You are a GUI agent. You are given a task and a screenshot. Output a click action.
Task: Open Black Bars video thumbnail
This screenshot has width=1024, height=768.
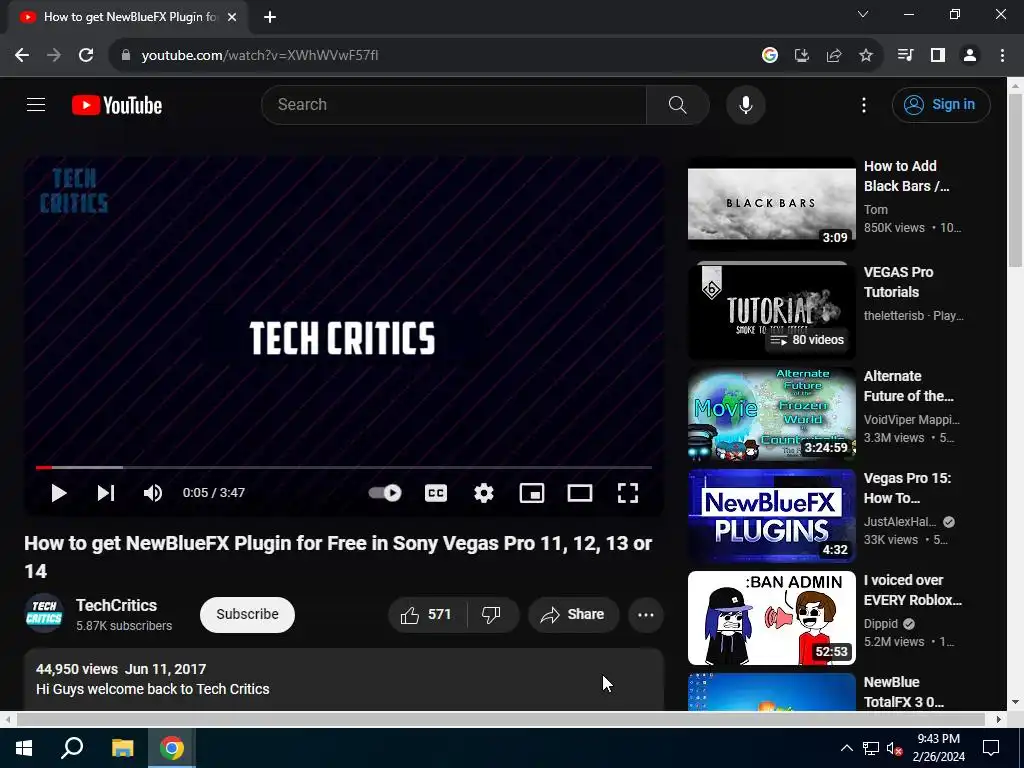(x=771, y=204)
